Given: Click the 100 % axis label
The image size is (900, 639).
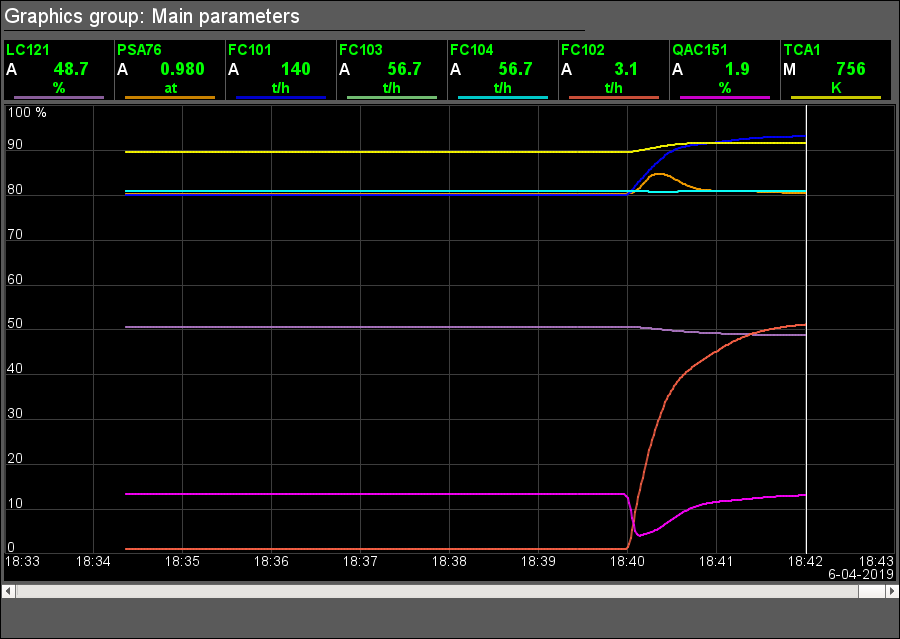Looking at the screenshot, I should tap(27, 113).
